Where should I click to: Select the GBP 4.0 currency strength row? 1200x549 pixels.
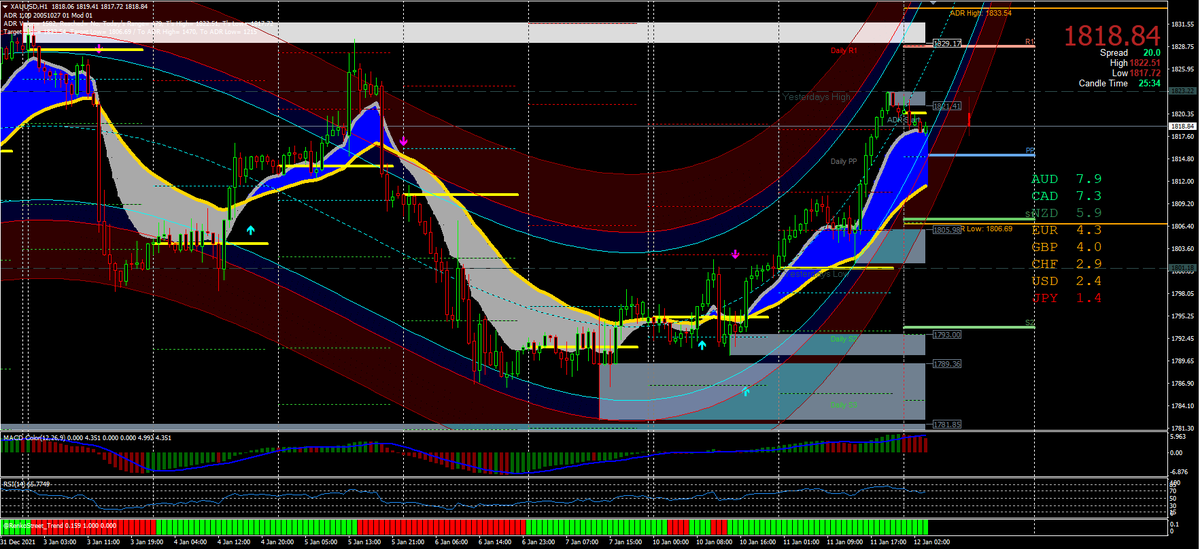pos(1066,246)
